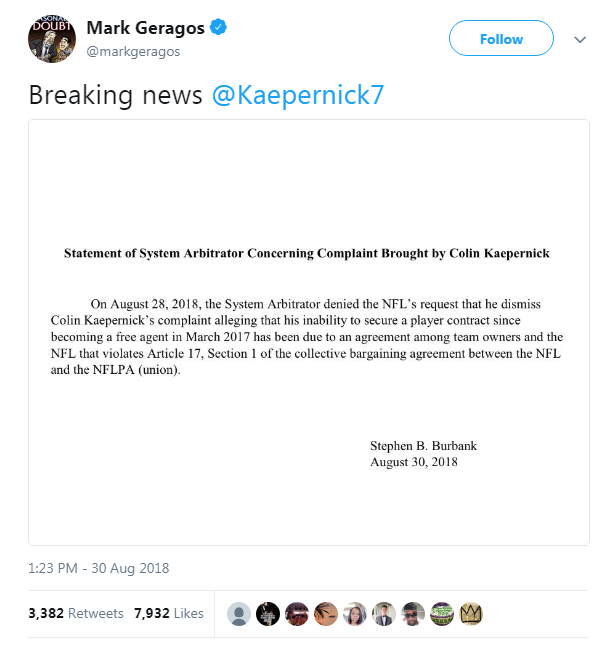This screenshot has height=650, width=604.
Task: Click the blue verified badge
Action: tap(217, 27)
